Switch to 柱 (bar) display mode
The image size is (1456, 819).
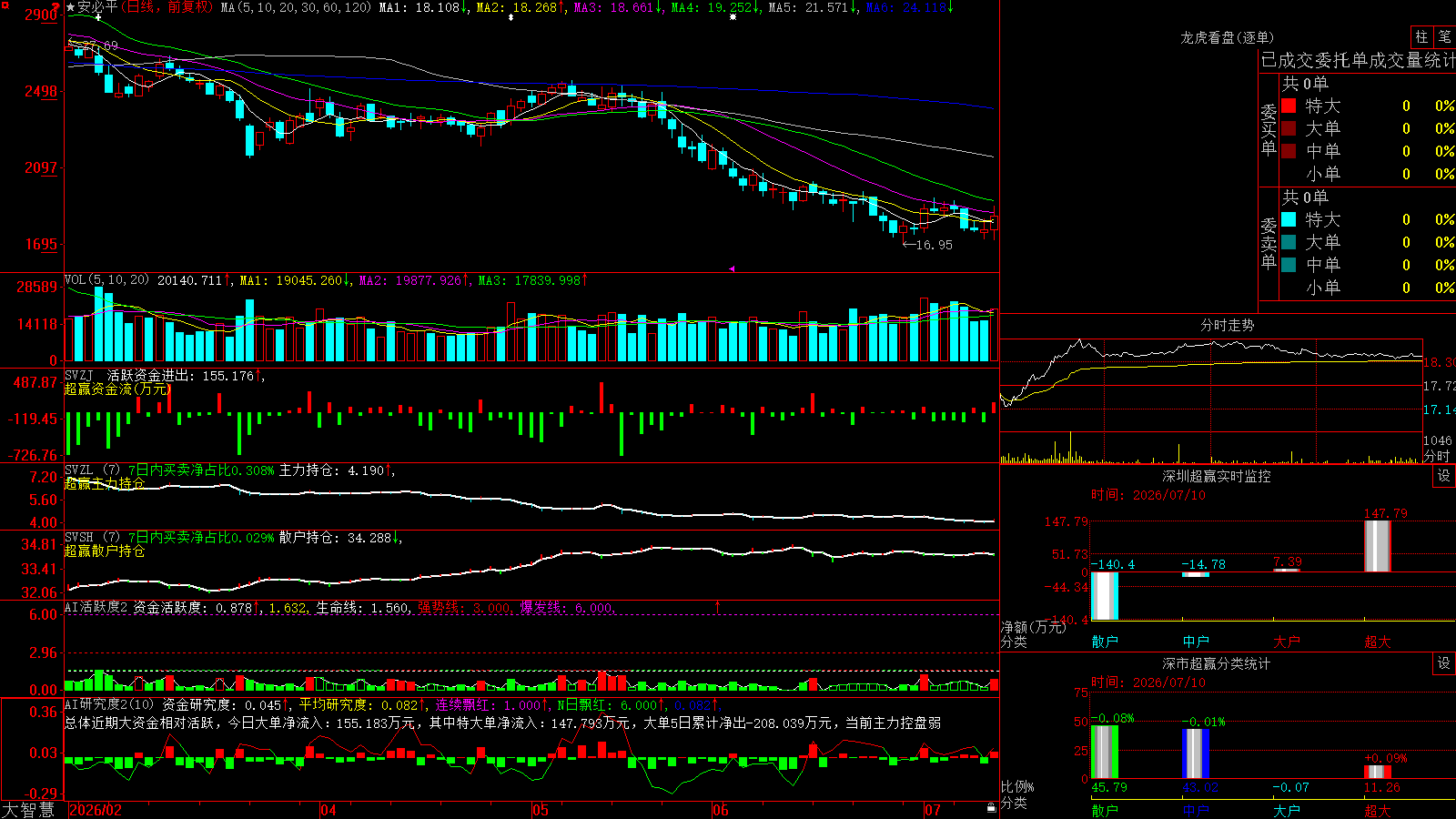point(1421,37)
